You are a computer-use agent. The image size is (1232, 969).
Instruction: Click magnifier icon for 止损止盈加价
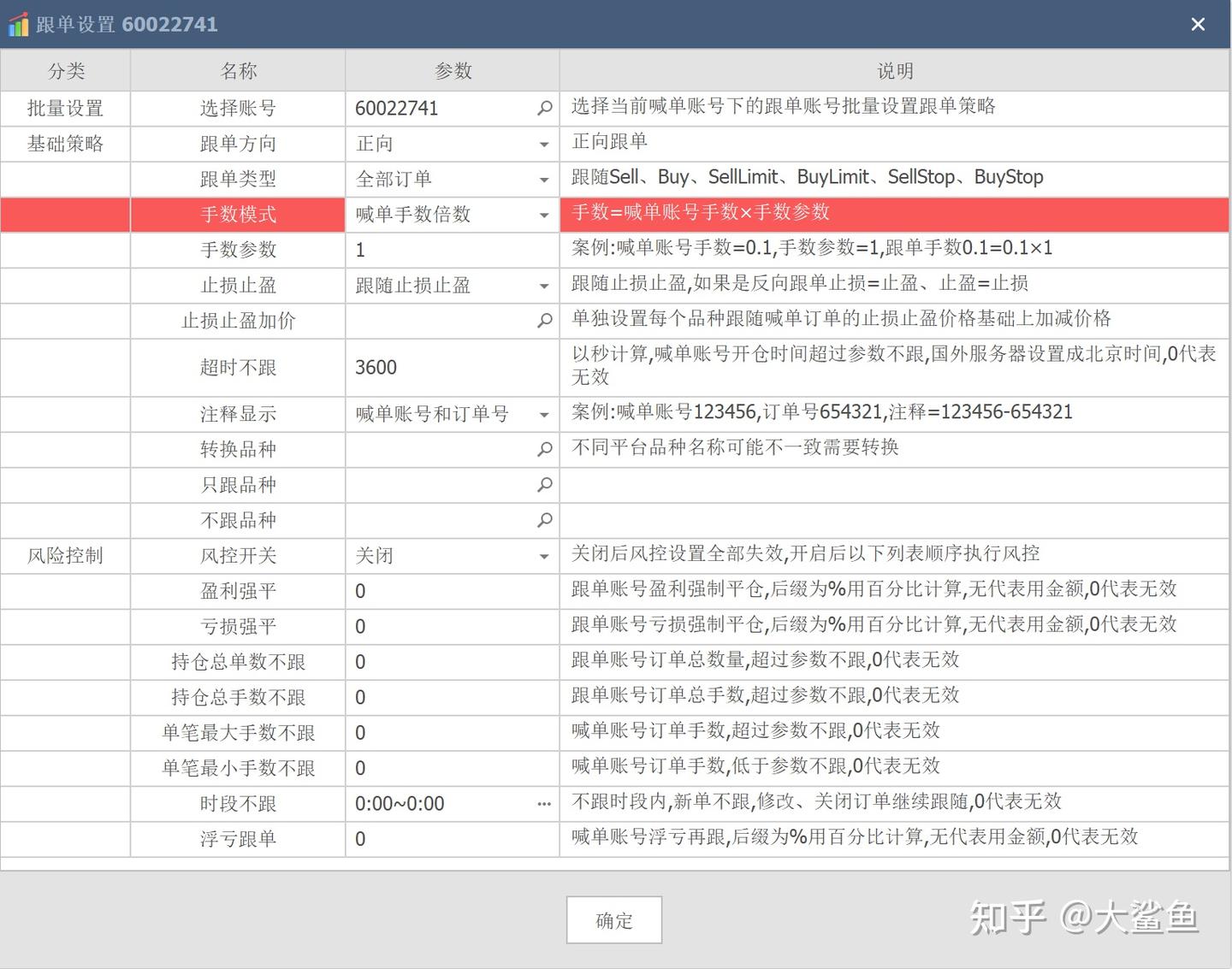click(544, 321)
